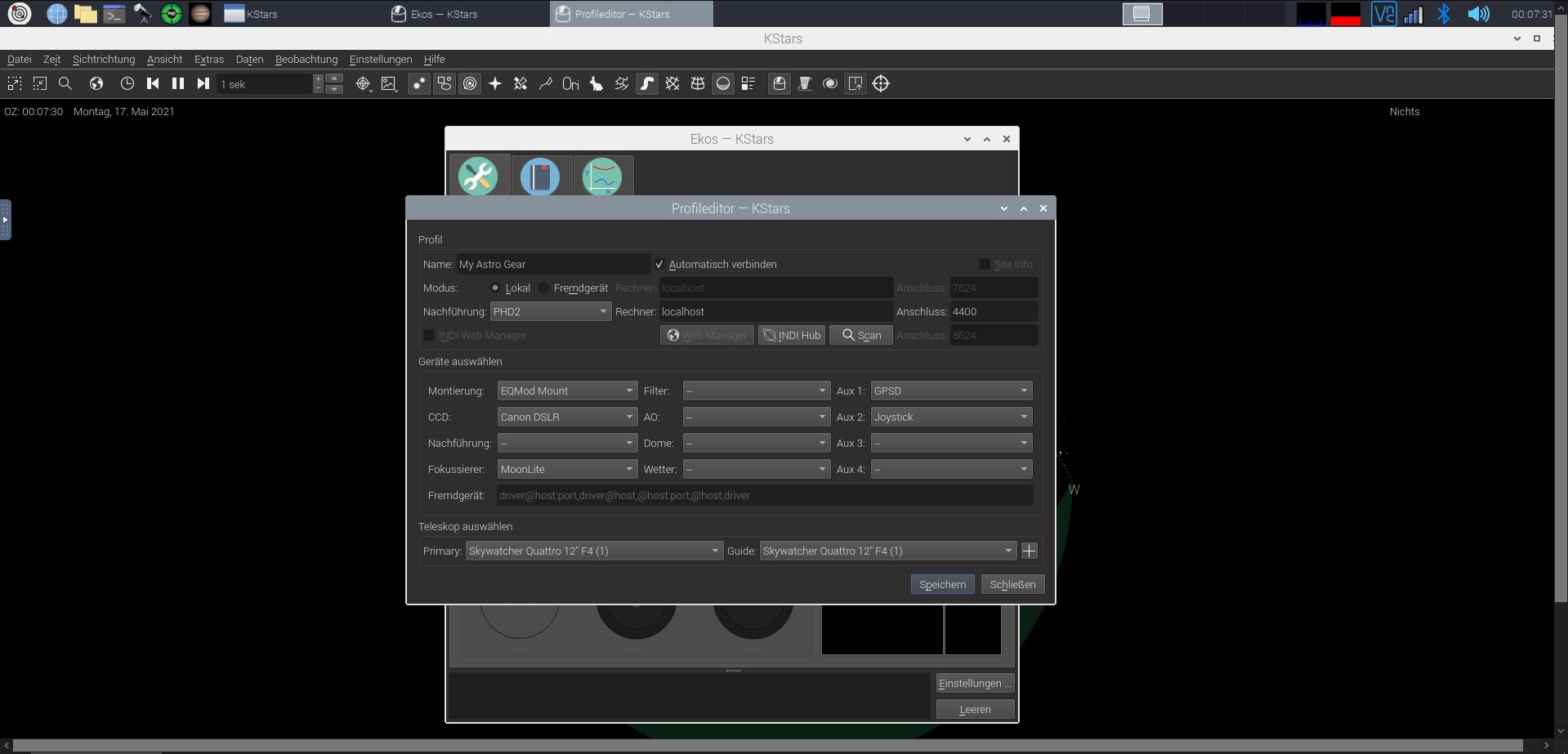1568x754 pixels.
Task: Open the Fokussierer MoonLite dropdown
Action: [567, 469]
